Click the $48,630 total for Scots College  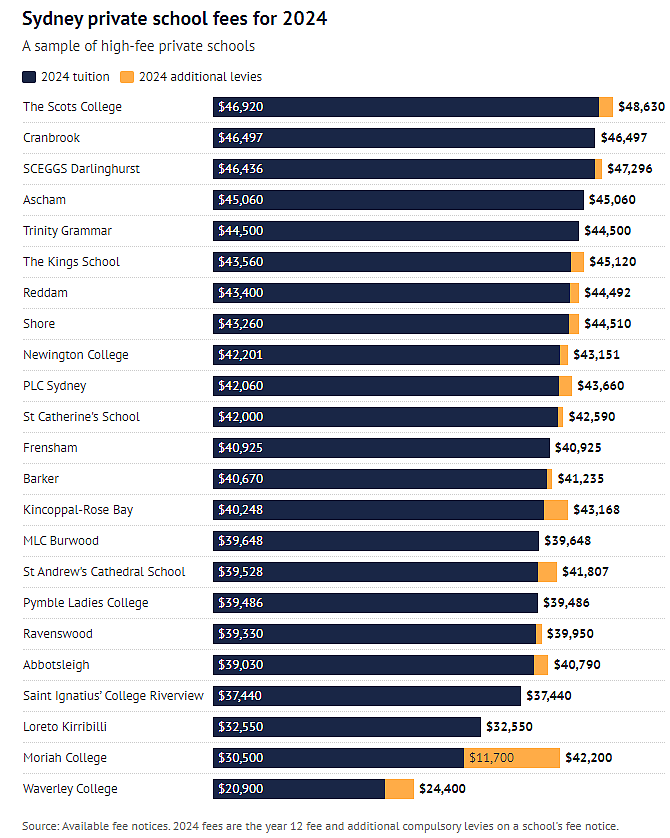click(641, 107)
